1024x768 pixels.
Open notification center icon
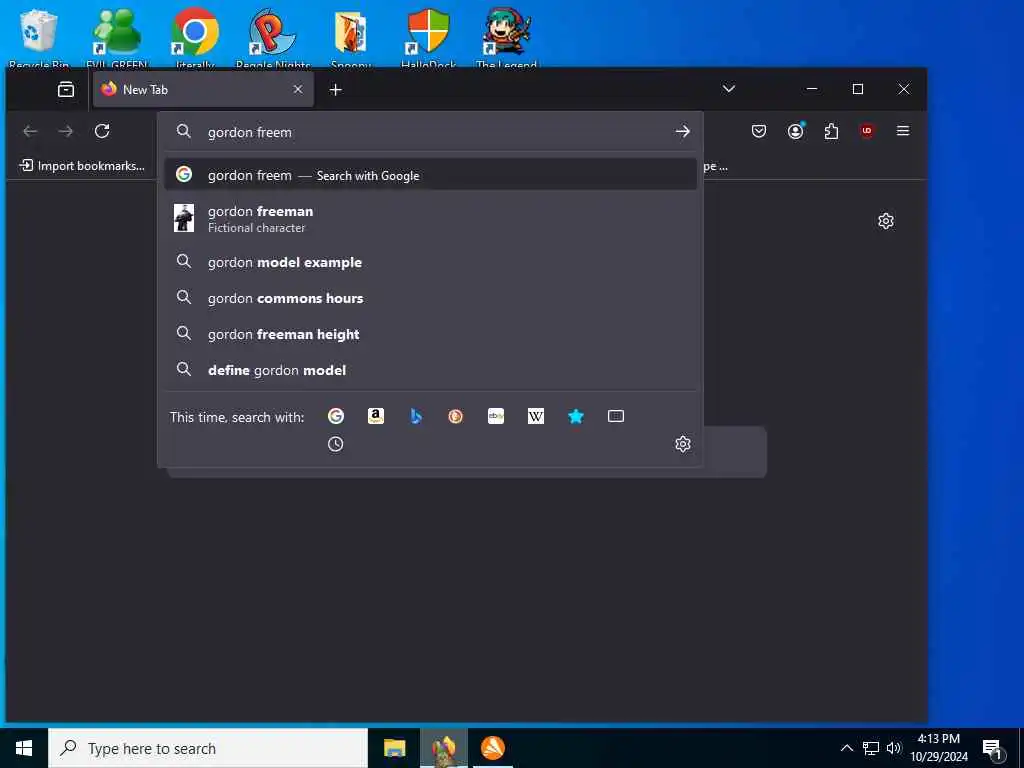click(993, 749)
